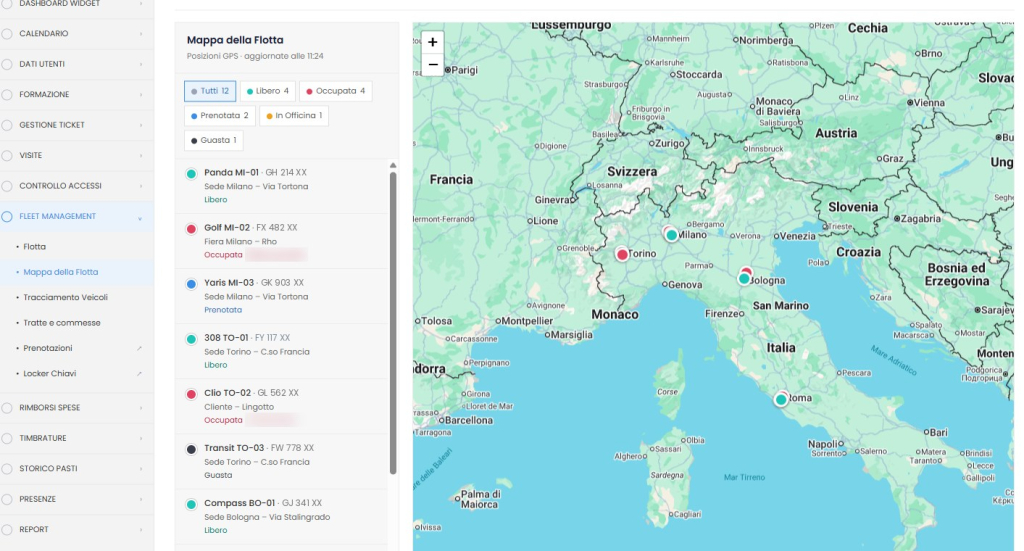Image resolution: width=1024 pixels, height=551 pixels.
Task: Click the external link icon beside Prenotazioni
Action: [139, 348]
